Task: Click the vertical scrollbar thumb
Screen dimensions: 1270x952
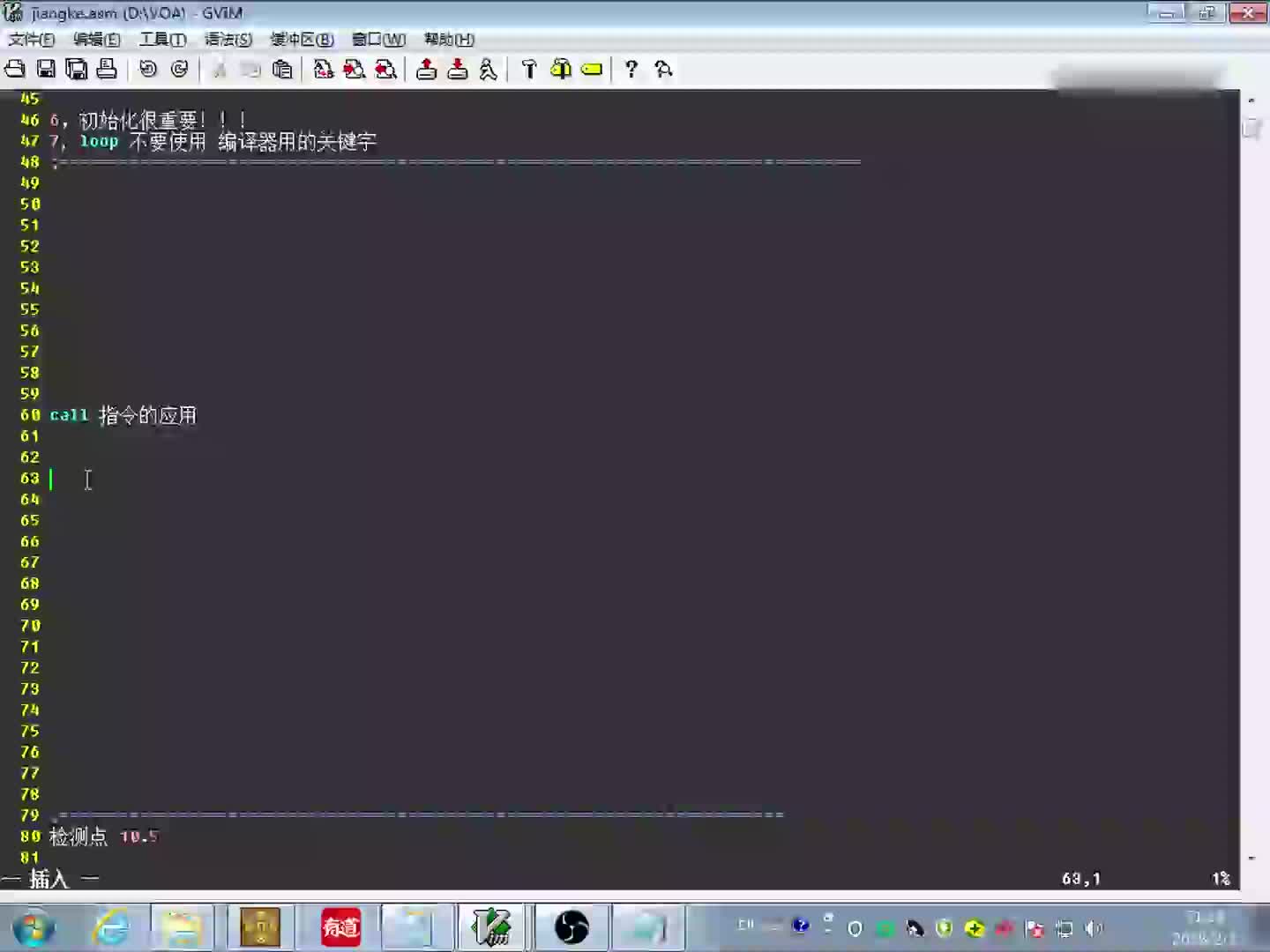Action: [x=1251, y=128]
